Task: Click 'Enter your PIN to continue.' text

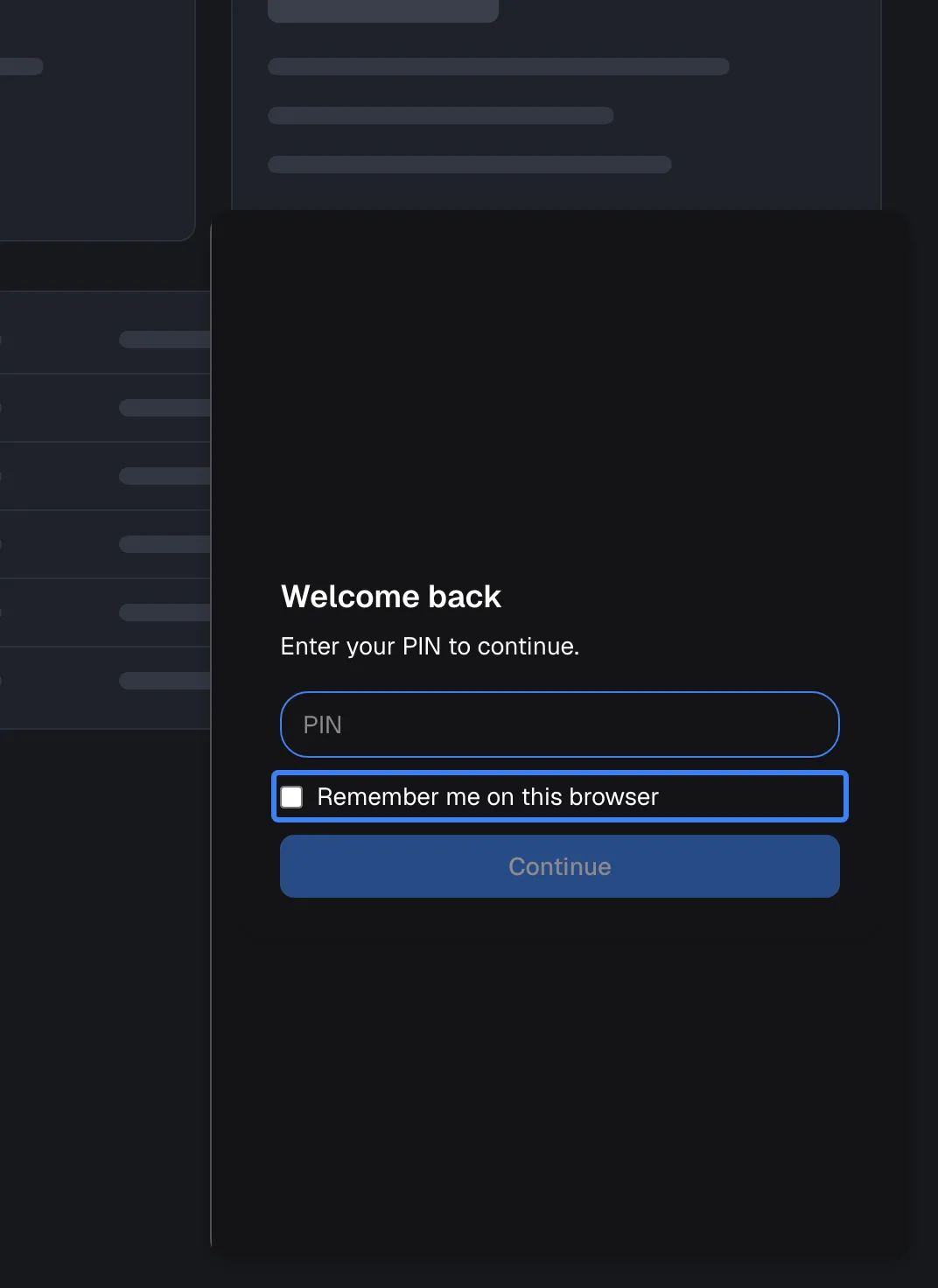Action: pyautogui.click(x=430, y=647)
